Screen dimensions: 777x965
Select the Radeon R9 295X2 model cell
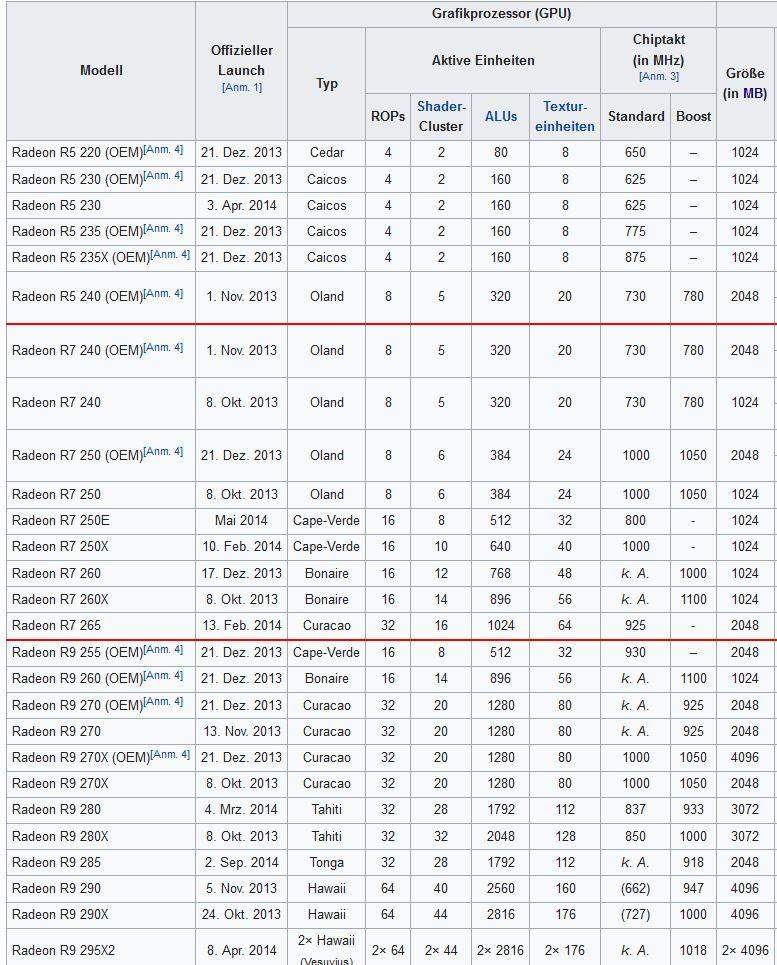click(63, 950)
